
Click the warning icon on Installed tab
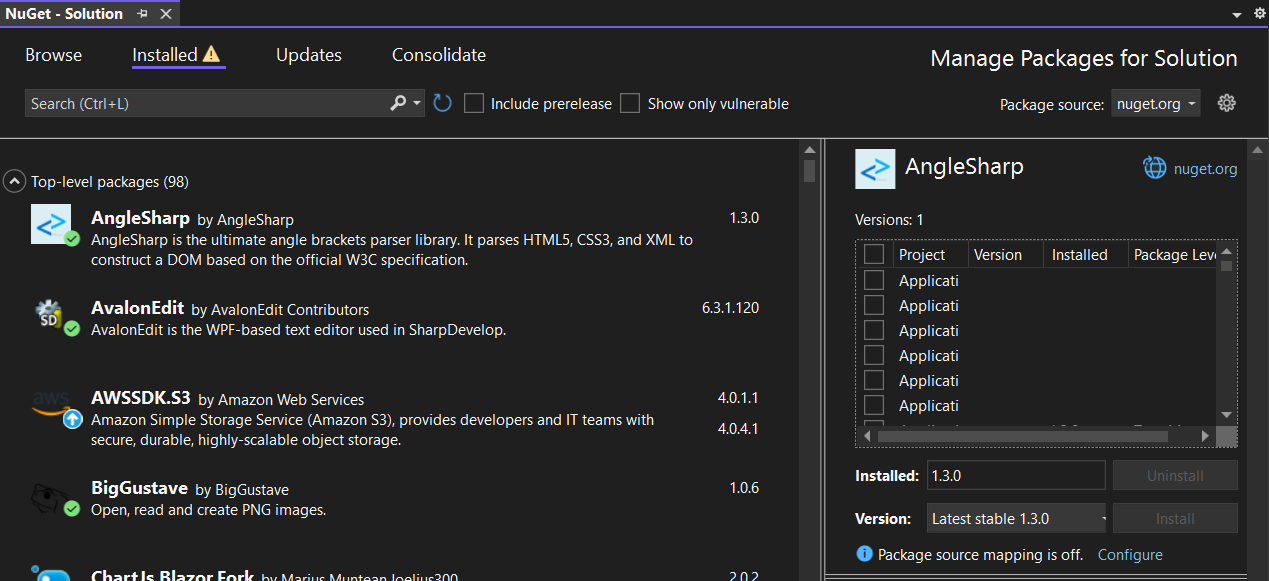(x=211, y=55)
